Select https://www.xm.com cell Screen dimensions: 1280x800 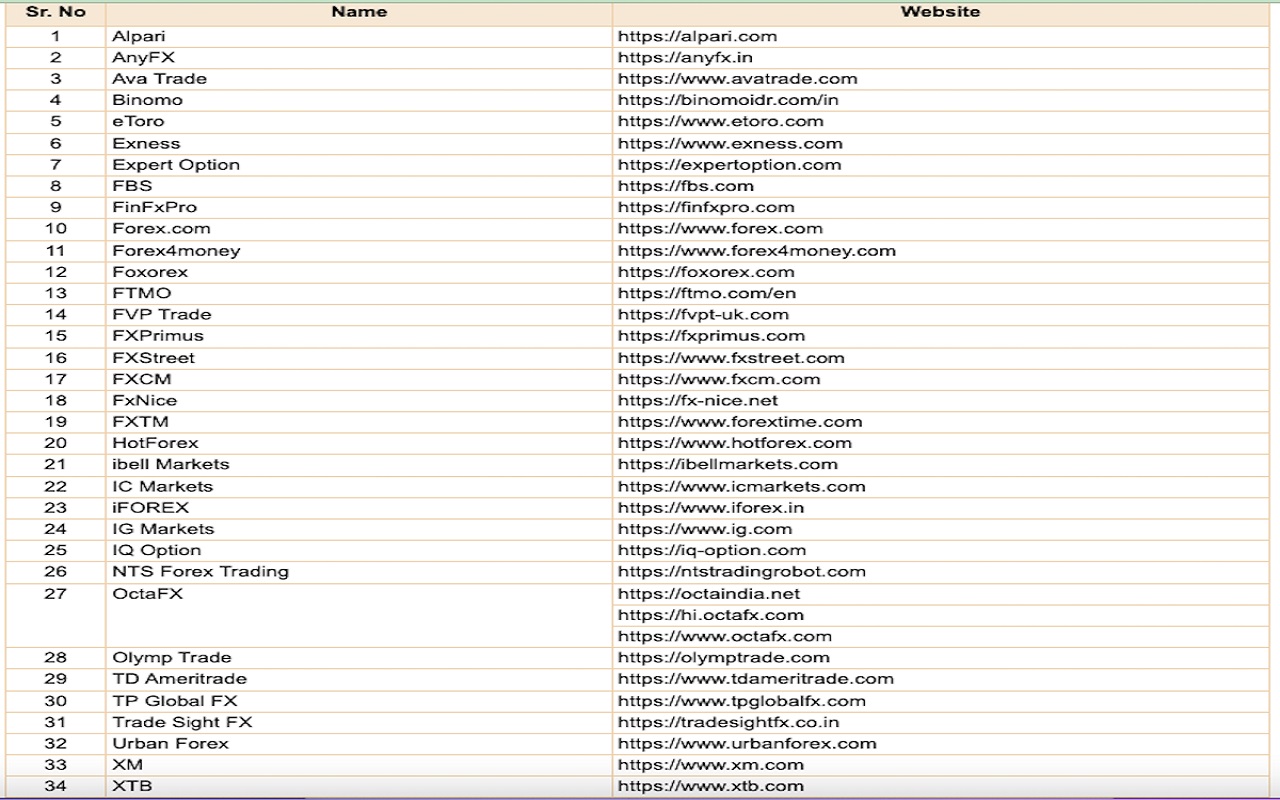click(940, 764)
